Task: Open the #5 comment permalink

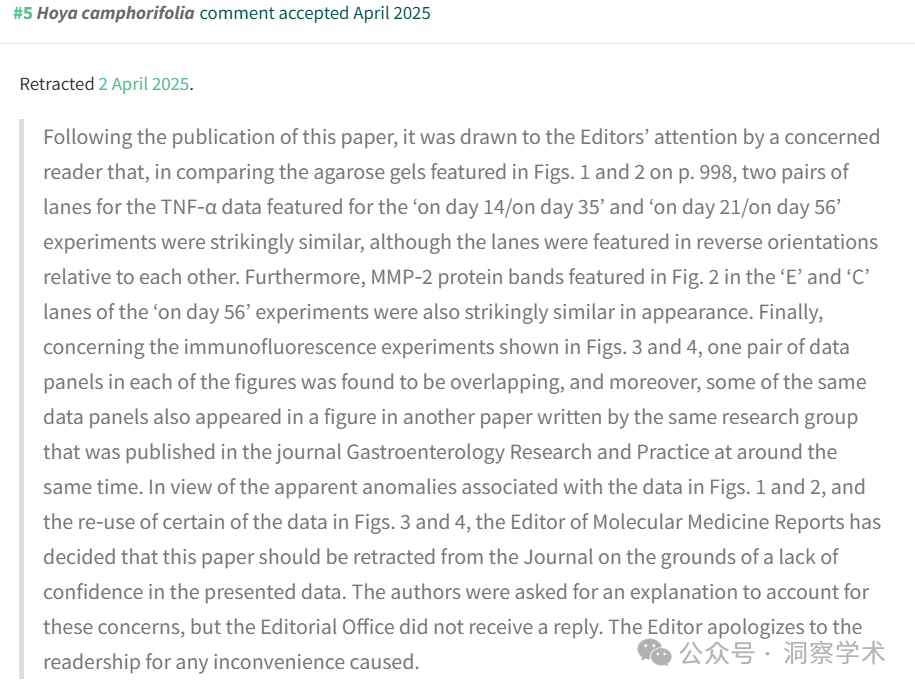Action: pyautogui.click(x=23, y=13)
